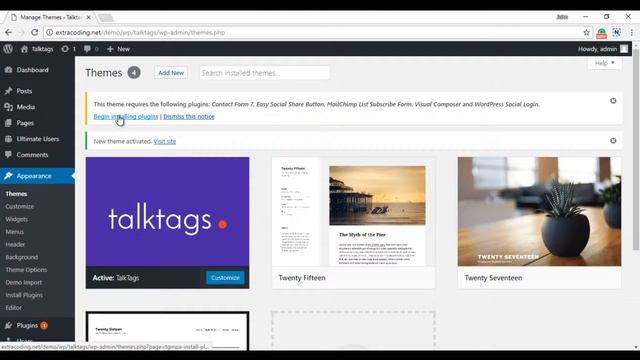
Task: Click the Twenty Seventeen theme name label
Action: click(493, 278)
